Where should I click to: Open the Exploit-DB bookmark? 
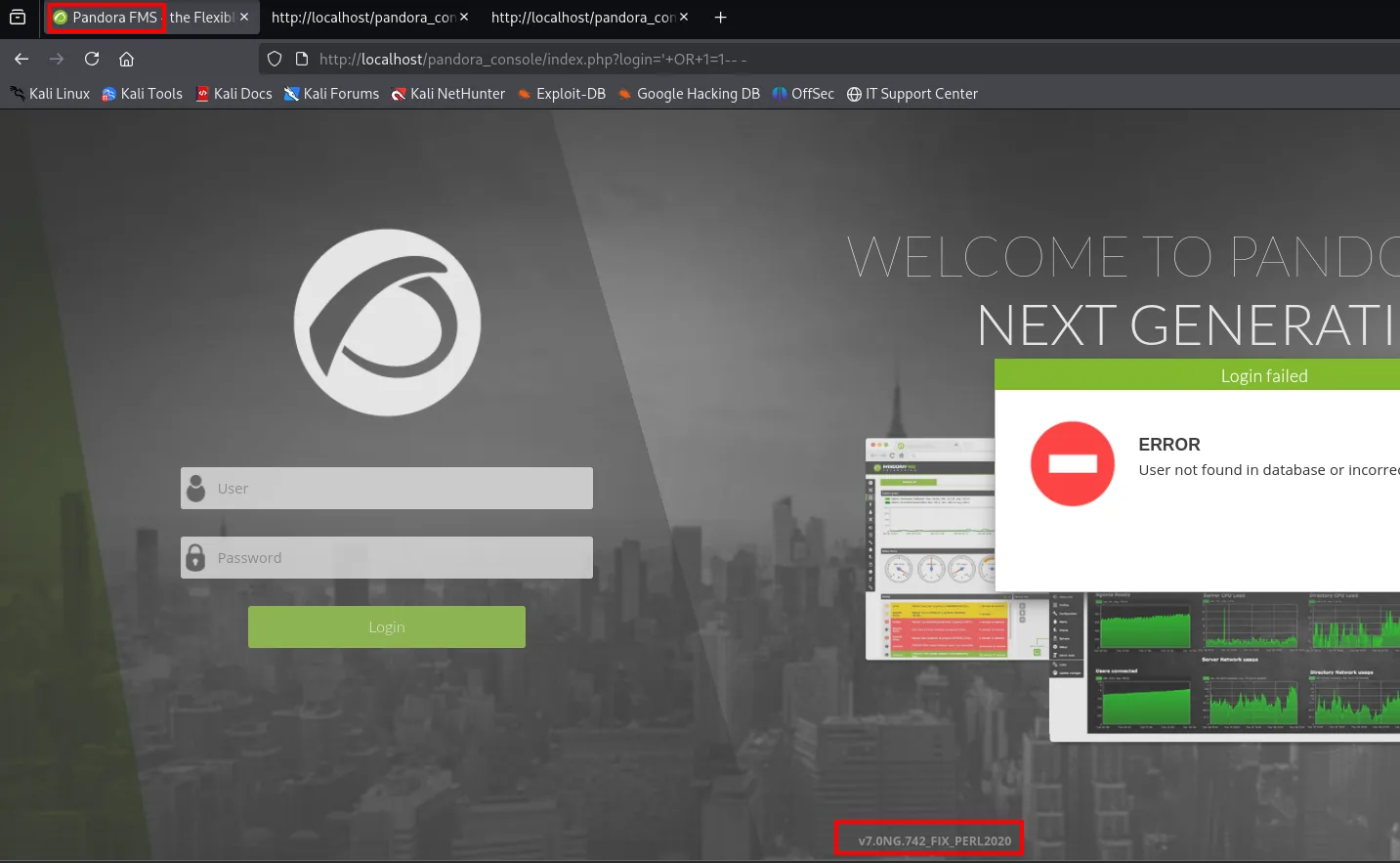[x=562, y=94]
